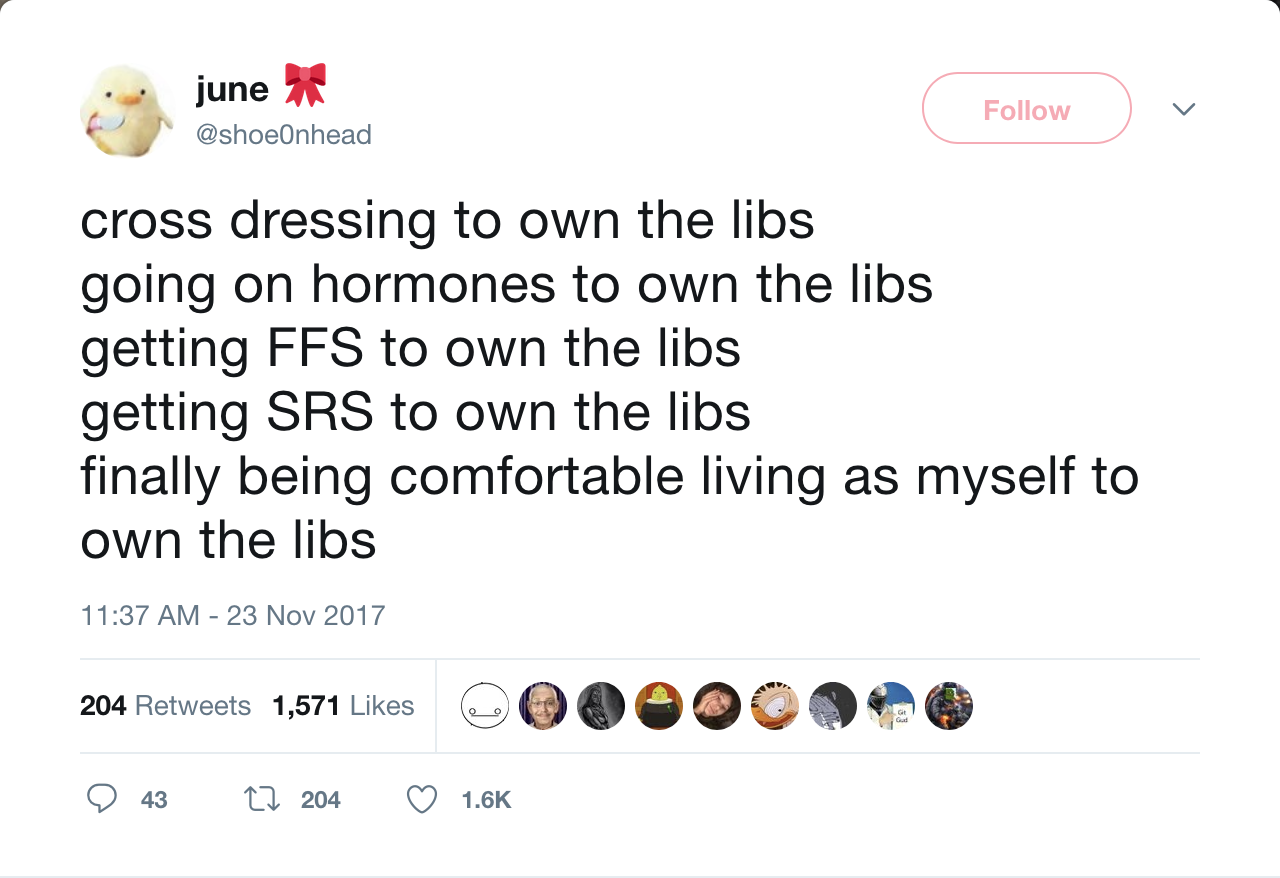
Task: Click the grayscale statue liker avatar
Action: pyautogui.click(x=601, y=705)
